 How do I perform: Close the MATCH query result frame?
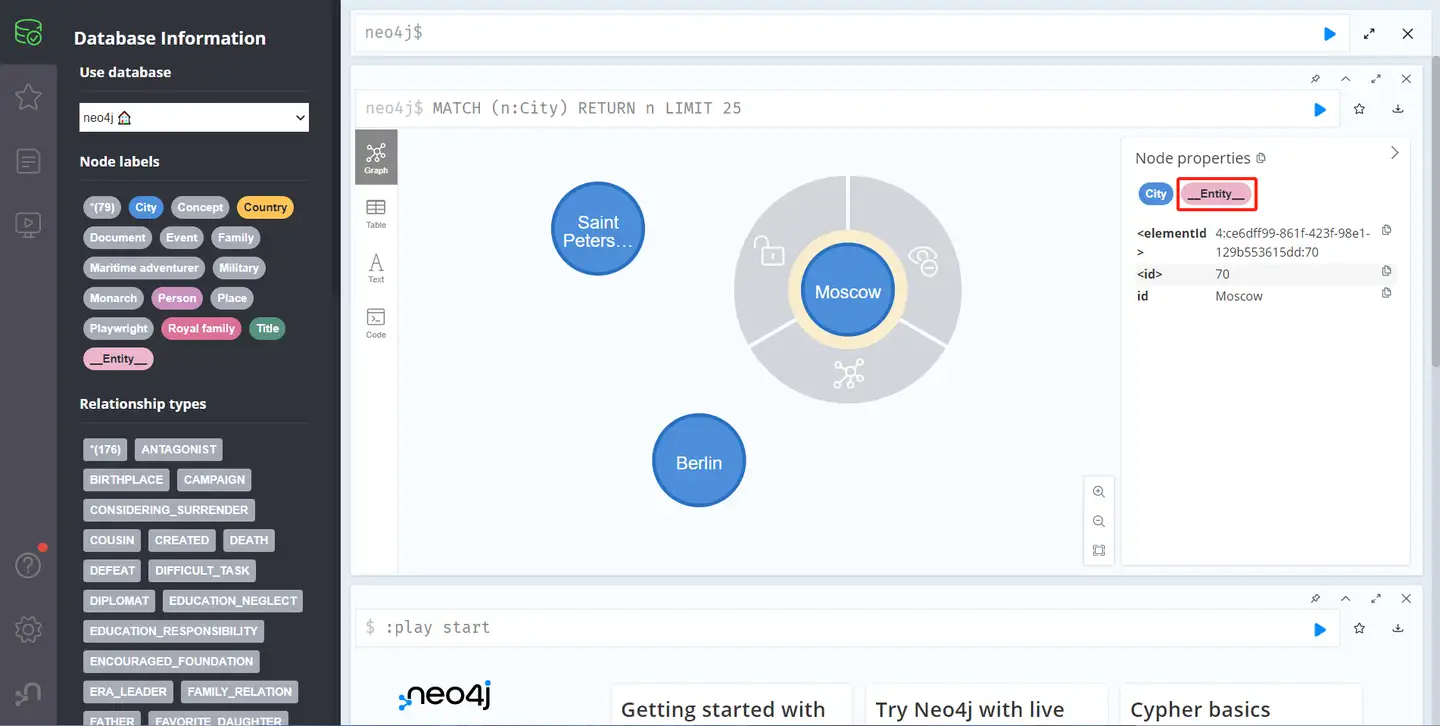coord(1407,79)
